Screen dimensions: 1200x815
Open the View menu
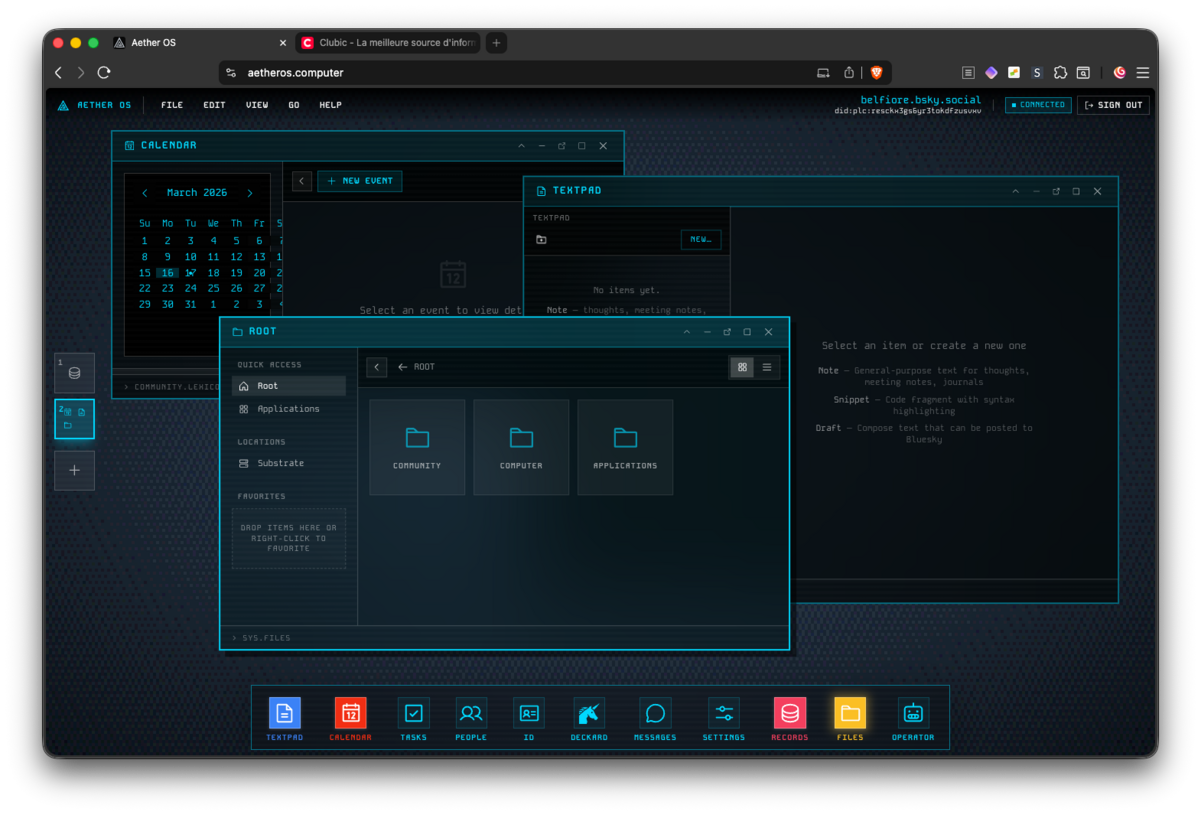click(257, 105)
